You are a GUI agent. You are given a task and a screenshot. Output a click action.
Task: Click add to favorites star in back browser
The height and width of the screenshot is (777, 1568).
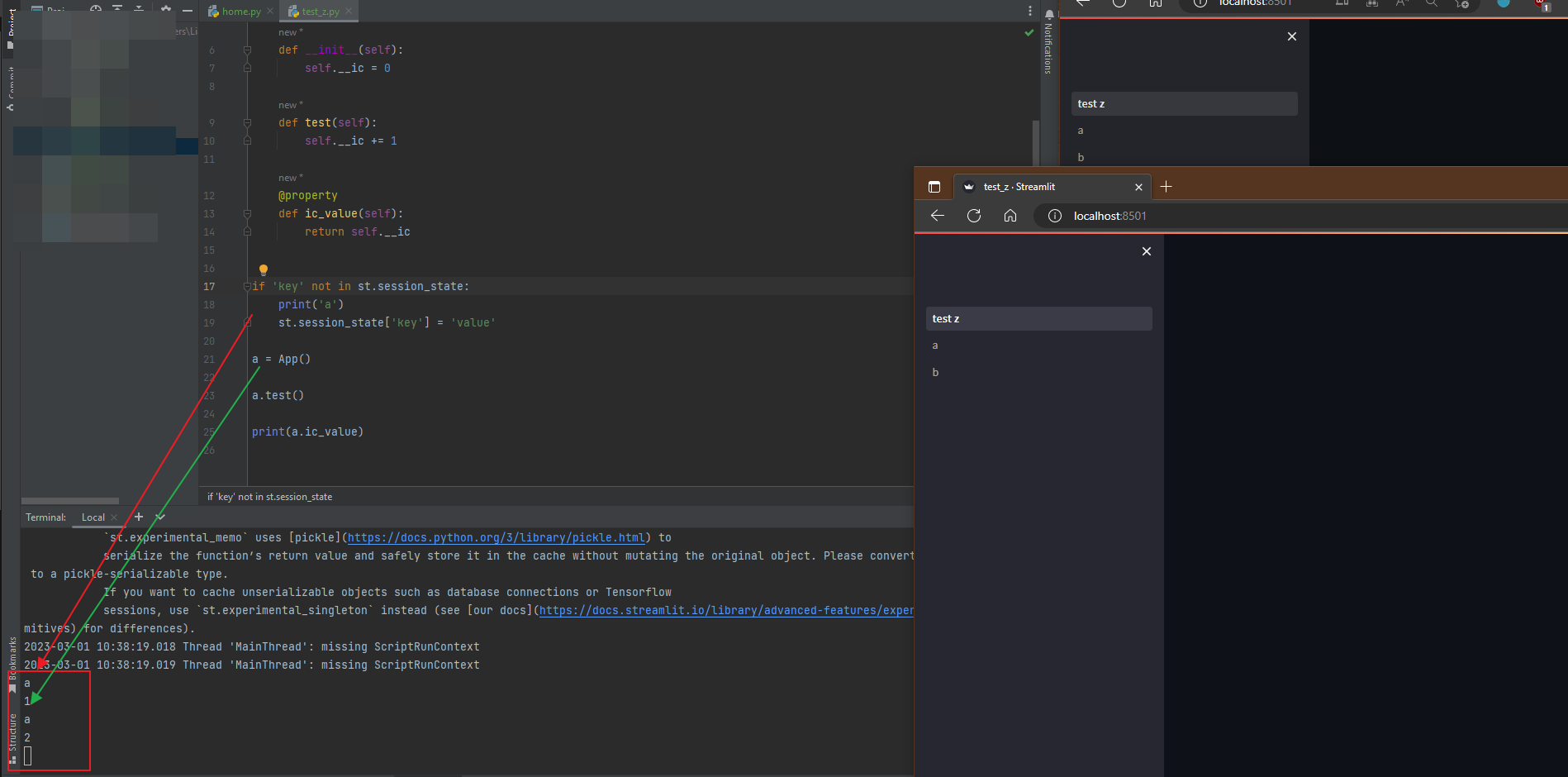(1461, 3)
